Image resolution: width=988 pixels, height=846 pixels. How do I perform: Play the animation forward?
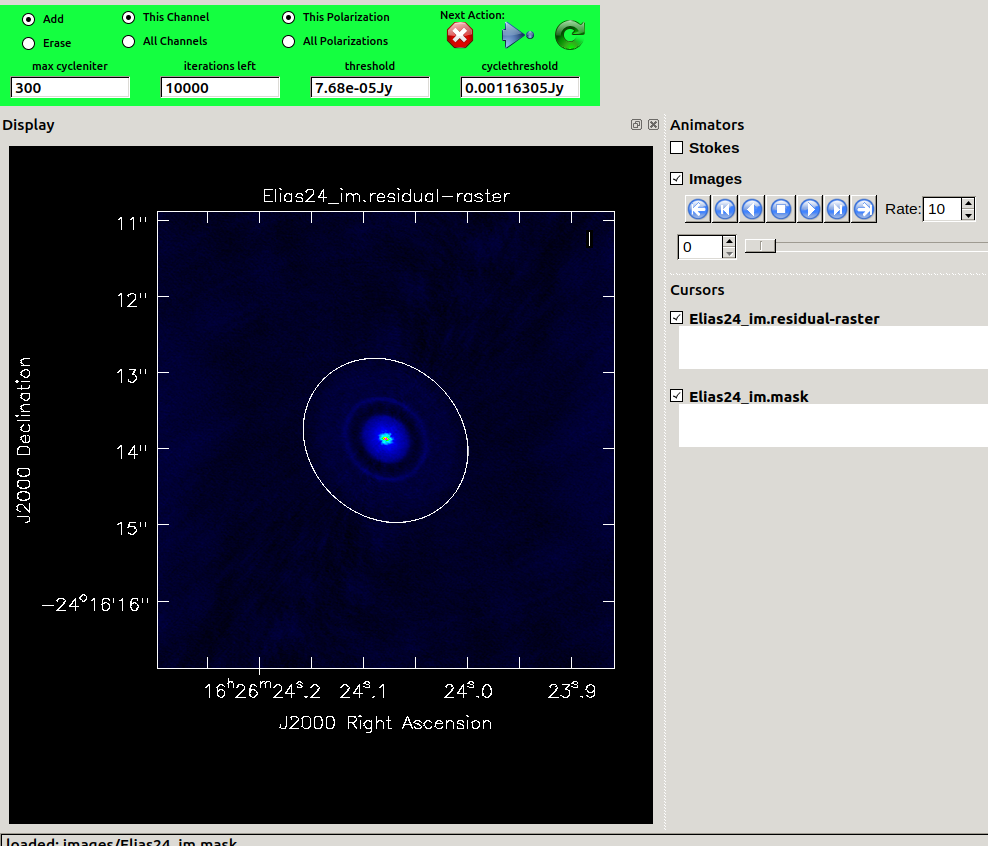[x=810, y=209]
